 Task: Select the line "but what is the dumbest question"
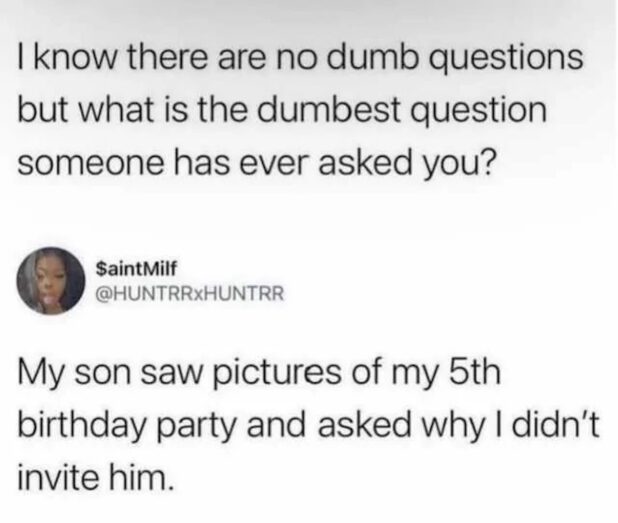(x=283, y=107)
